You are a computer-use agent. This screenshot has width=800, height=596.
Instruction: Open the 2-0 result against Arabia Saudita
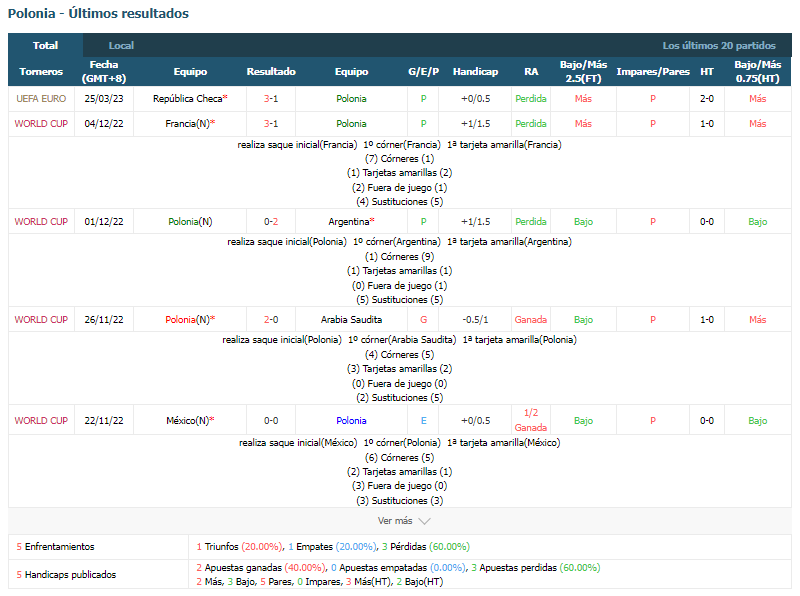pyautogui.click(x=271, y=319)
